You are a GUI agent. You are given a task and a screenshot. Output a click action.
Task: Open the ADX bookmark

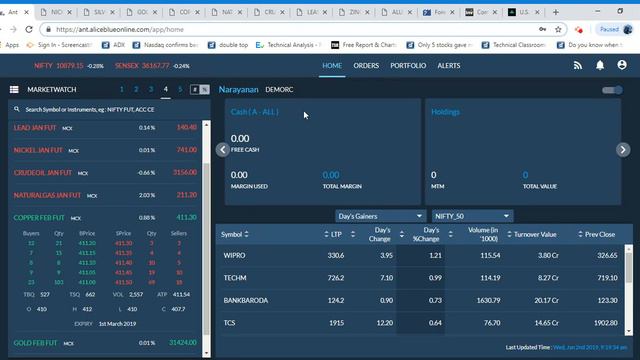[x=114, y=45]
